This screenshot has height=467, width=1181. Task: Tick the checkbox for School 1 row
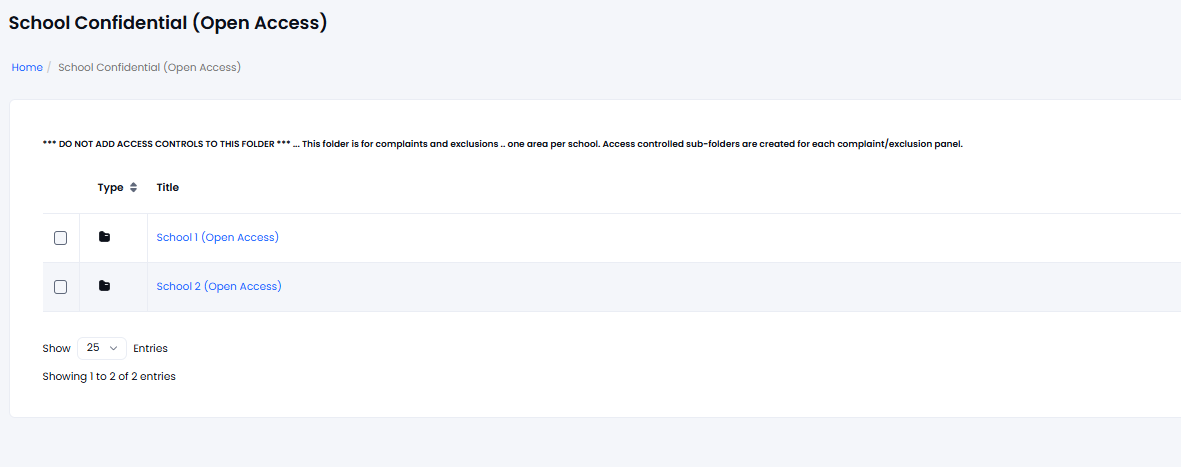tap(60, 238)
